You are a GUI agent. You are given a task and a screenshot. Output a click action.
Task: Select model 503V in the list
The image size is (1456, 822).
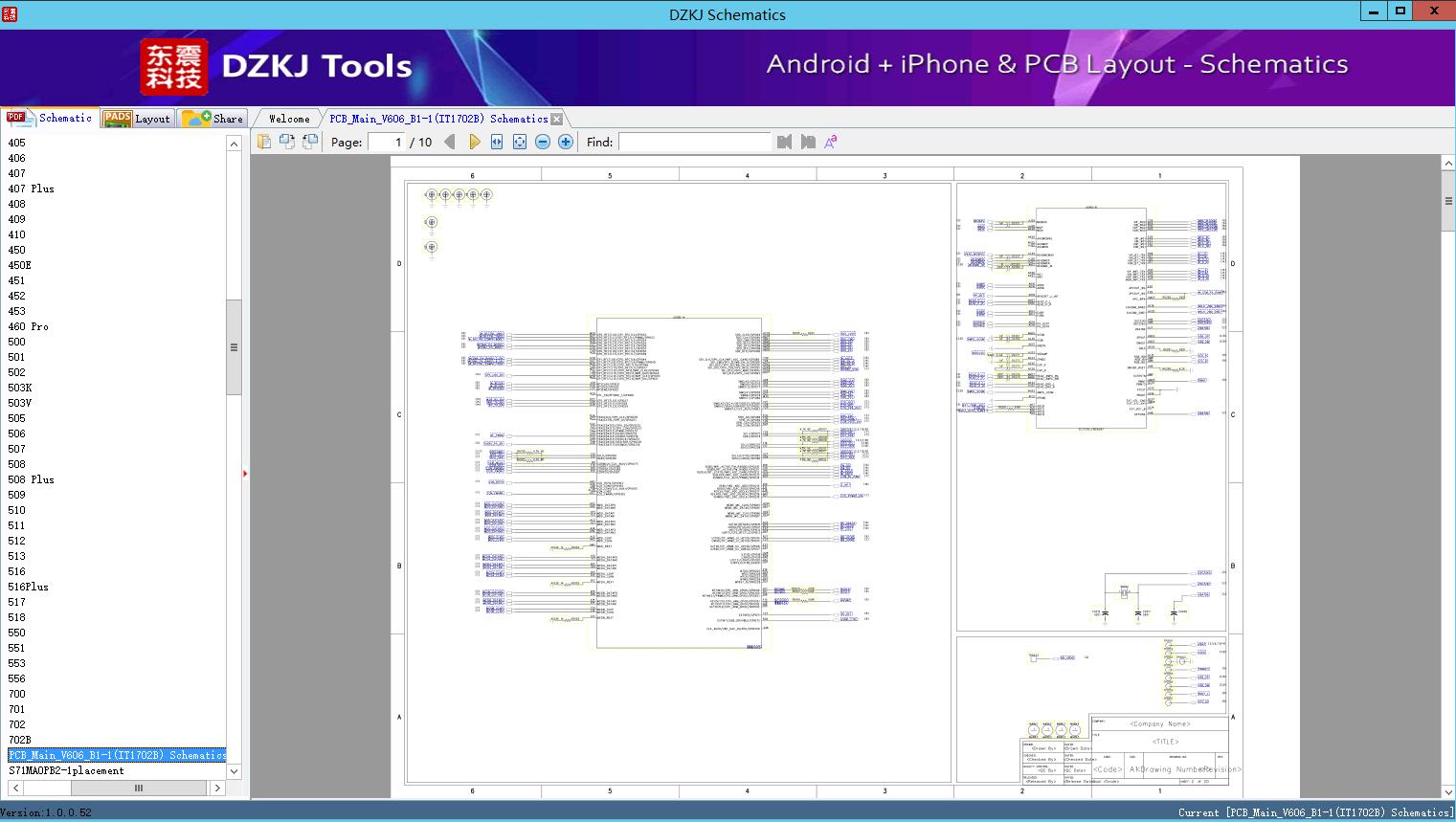point(20,403)
